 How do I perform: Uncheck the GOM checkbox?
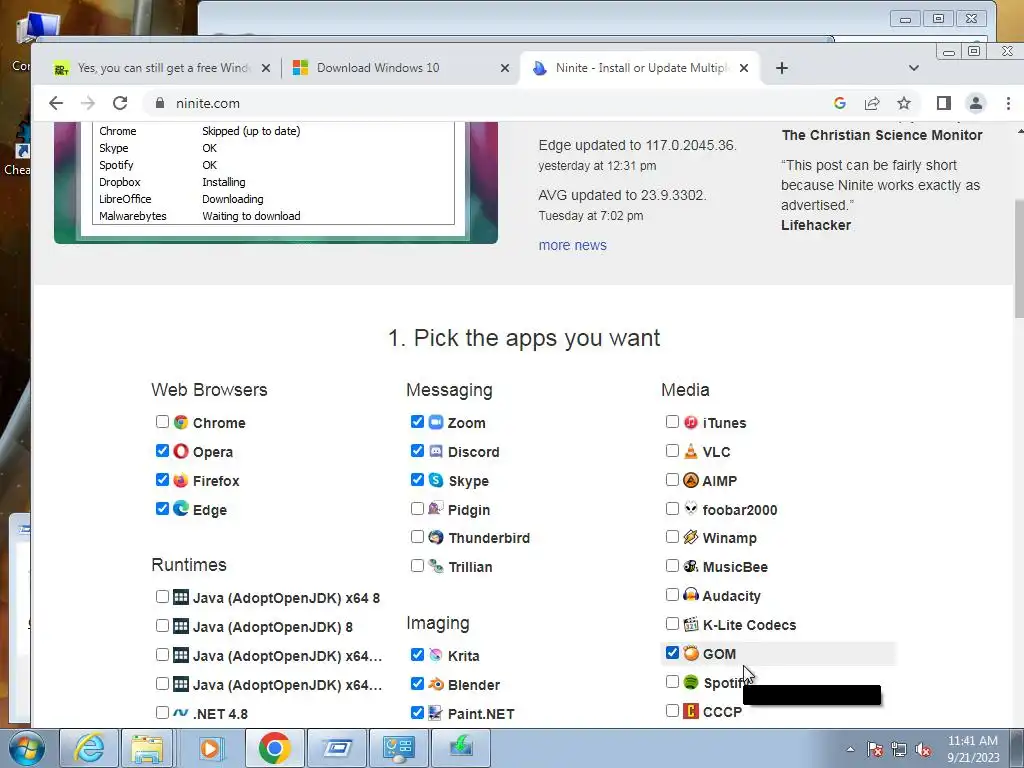pos(672,652)
